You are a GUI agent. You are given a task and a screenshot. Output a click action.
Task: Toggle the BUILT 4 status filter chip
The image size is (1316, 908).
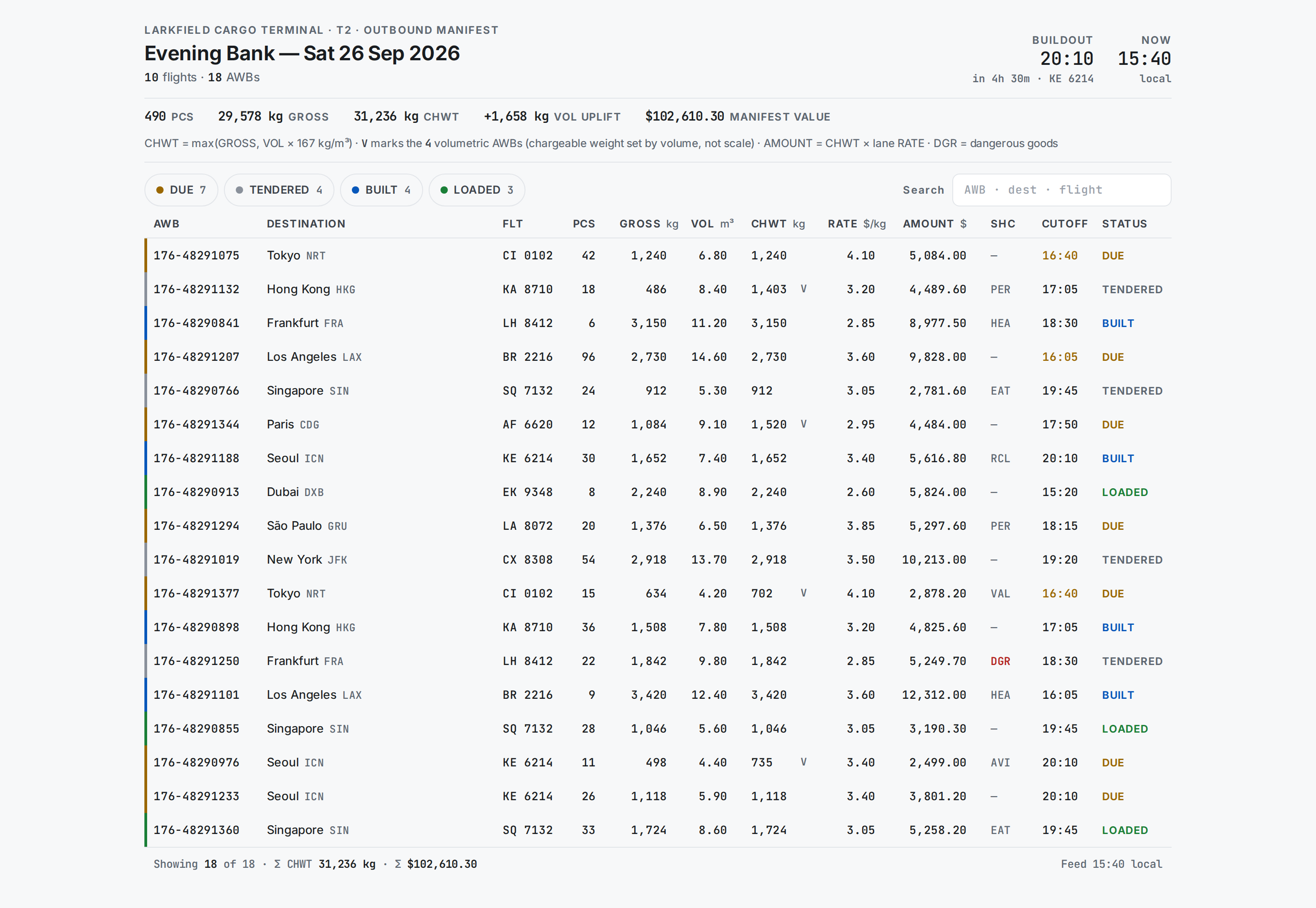[382, 190]
